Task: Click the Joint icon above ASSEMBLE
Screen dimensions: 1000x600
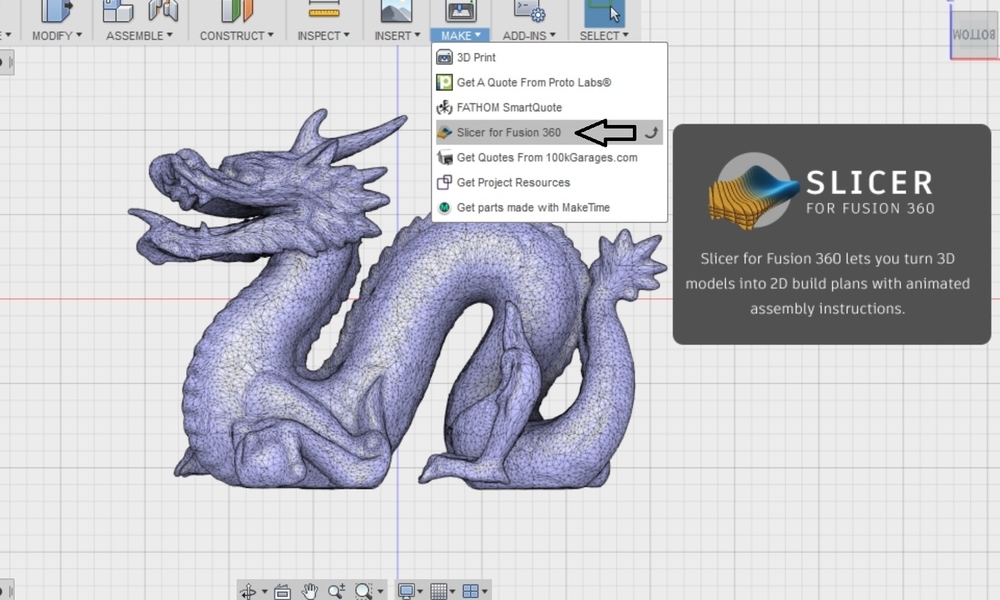Action: click(x=163, y=11)
